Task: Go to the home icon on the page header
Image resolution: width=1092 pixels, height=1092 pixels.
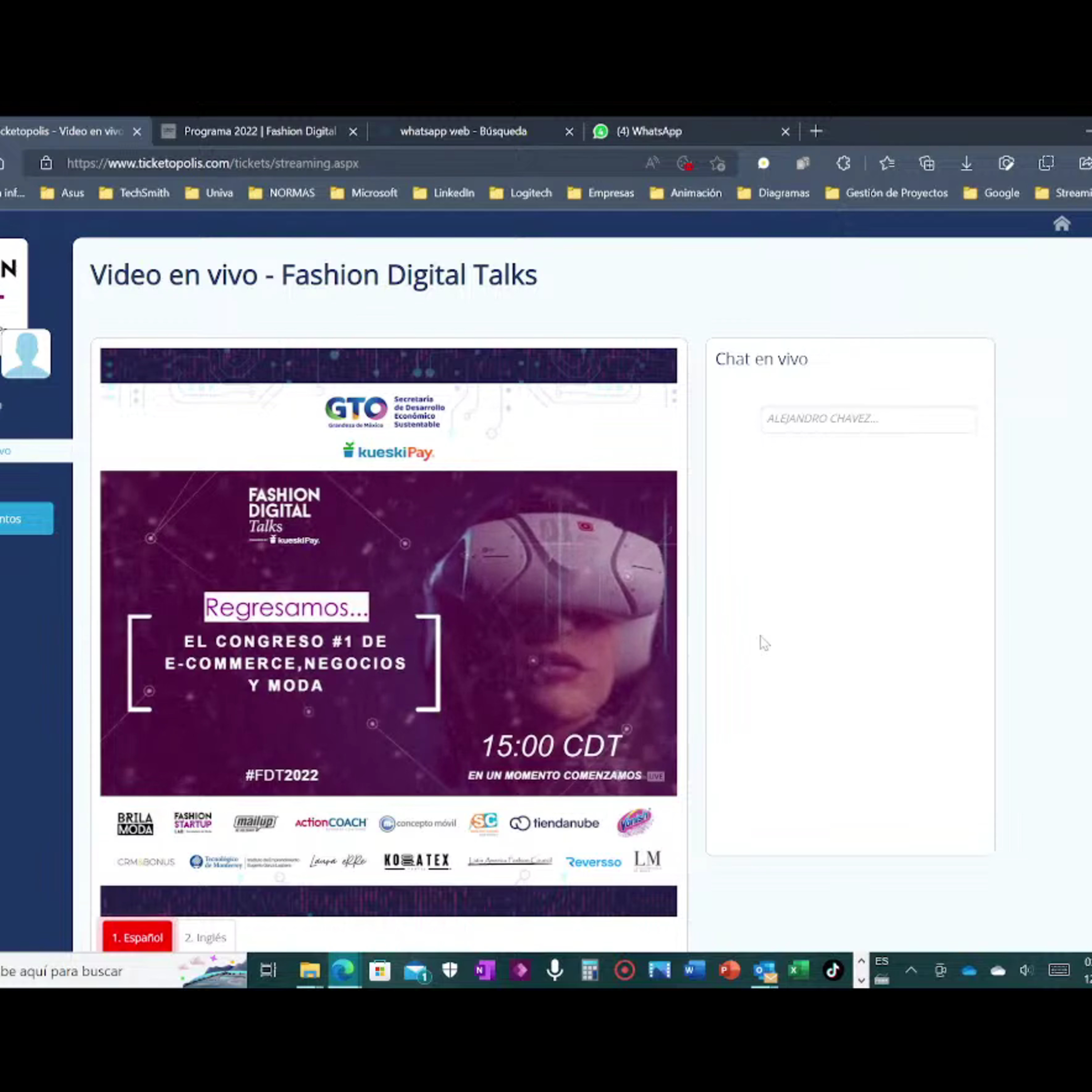Action: pos(1061,224)
